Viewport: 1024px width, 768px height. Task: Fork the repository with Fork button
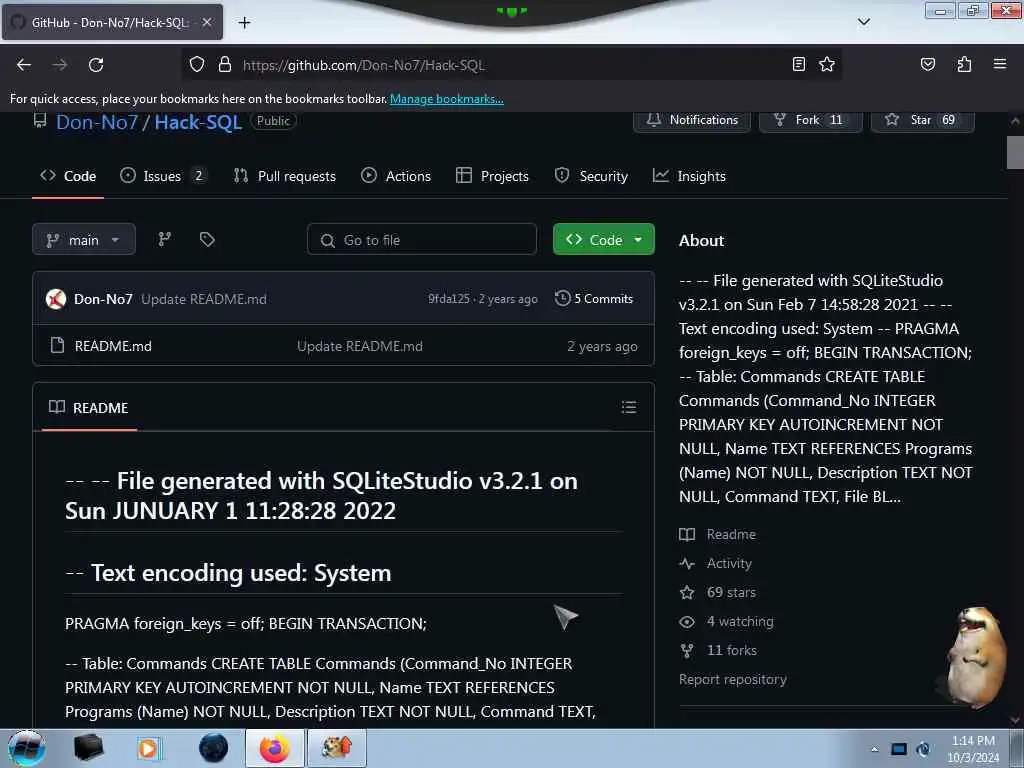pos(810,120)
